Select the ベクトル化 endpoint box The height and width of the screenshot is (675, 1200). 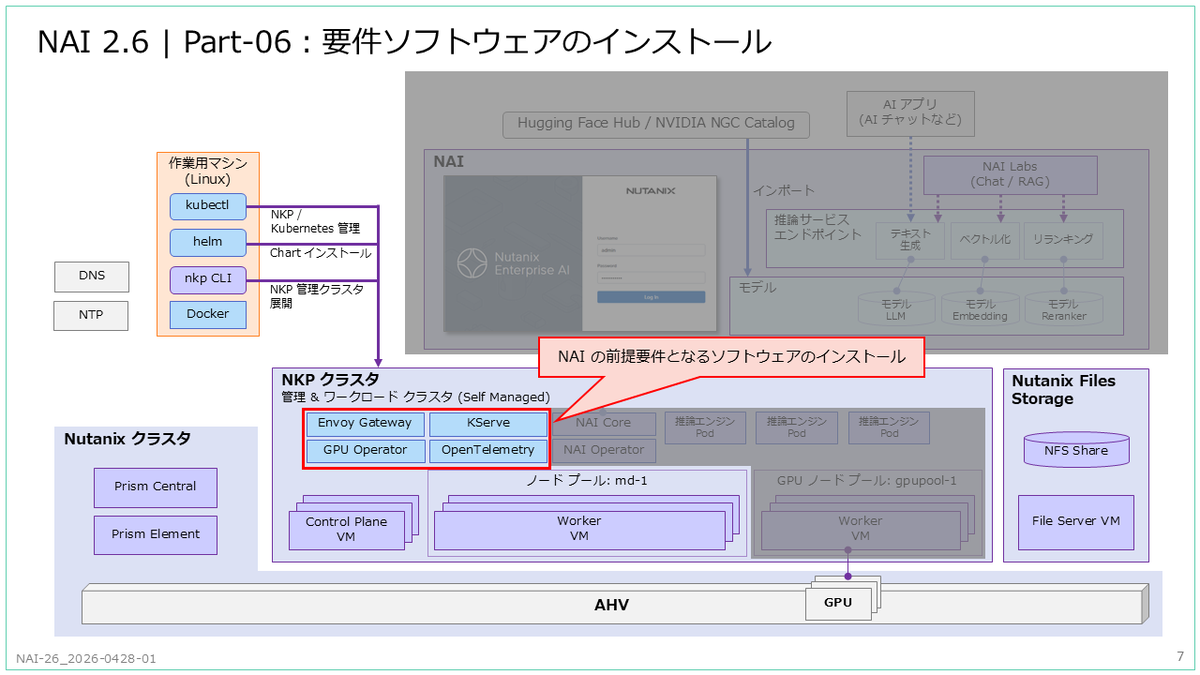coord(985,240)
